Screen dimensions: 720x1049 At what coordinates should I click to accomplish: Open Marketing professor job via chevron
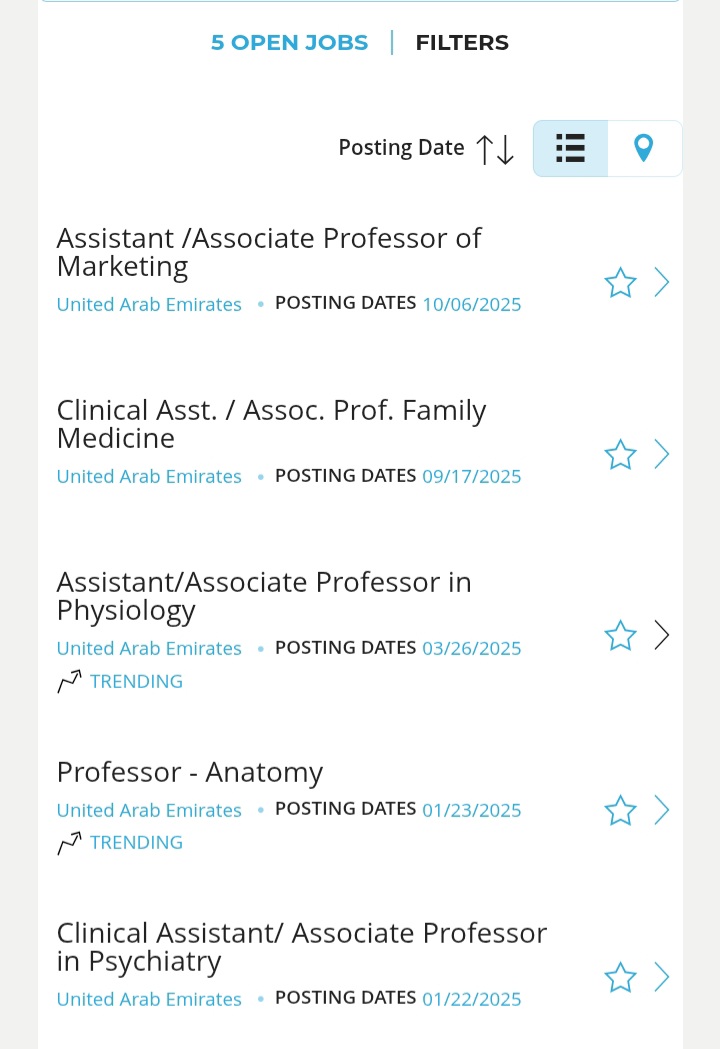pyautogui.click(x=661, y=282)
